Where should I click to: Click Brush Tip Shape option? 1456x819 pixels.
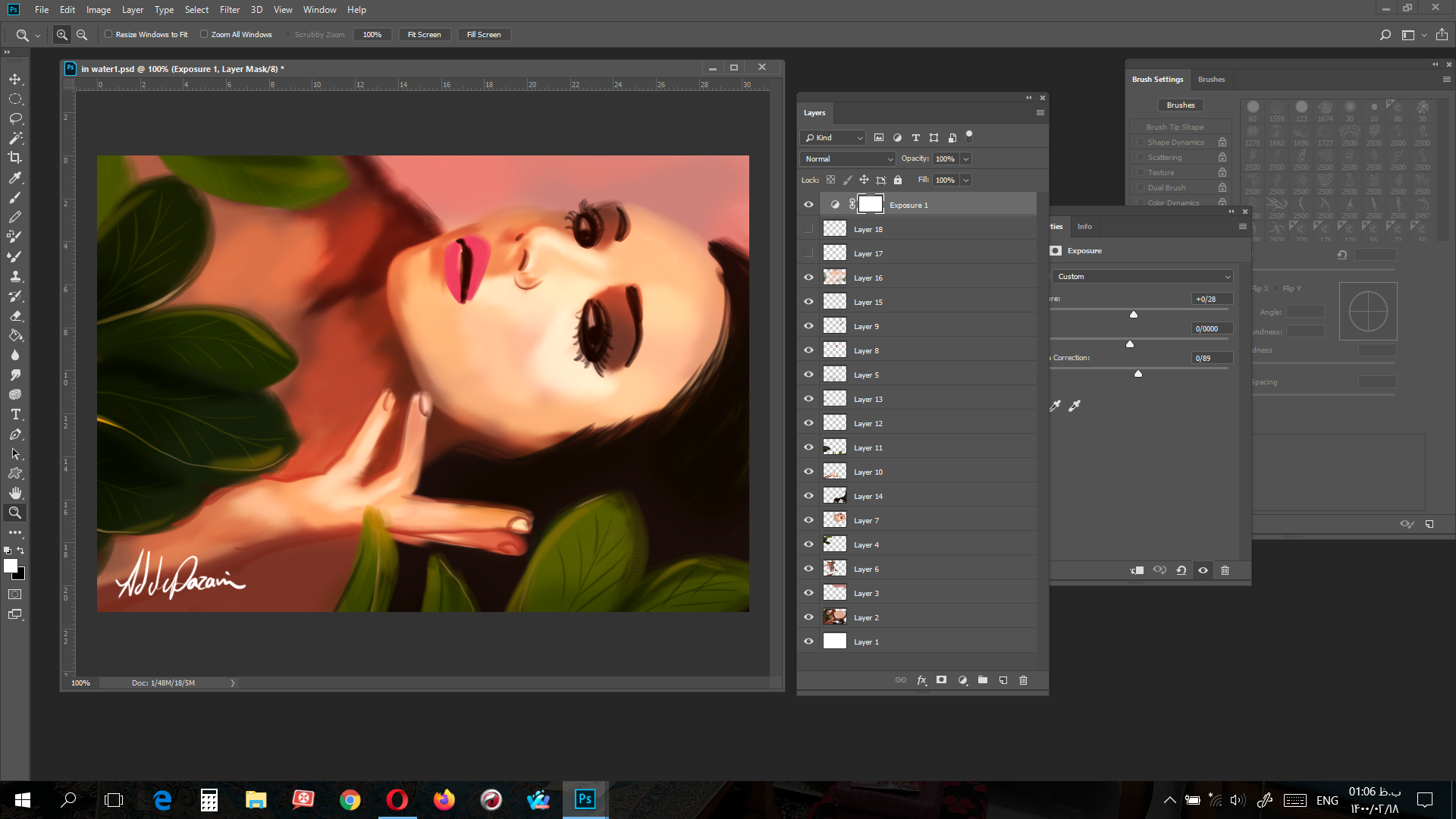coord(1175,127)
